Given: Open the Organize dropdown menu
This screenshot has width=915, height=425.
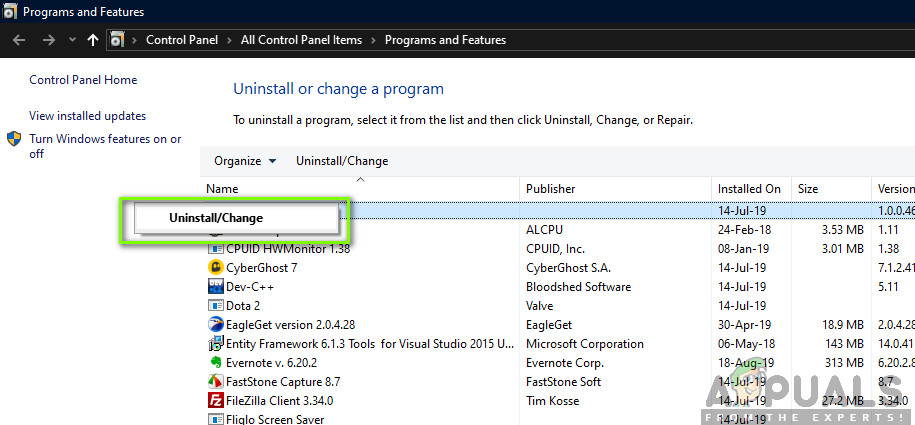Looking at the screenshot, I should point(245,161).
